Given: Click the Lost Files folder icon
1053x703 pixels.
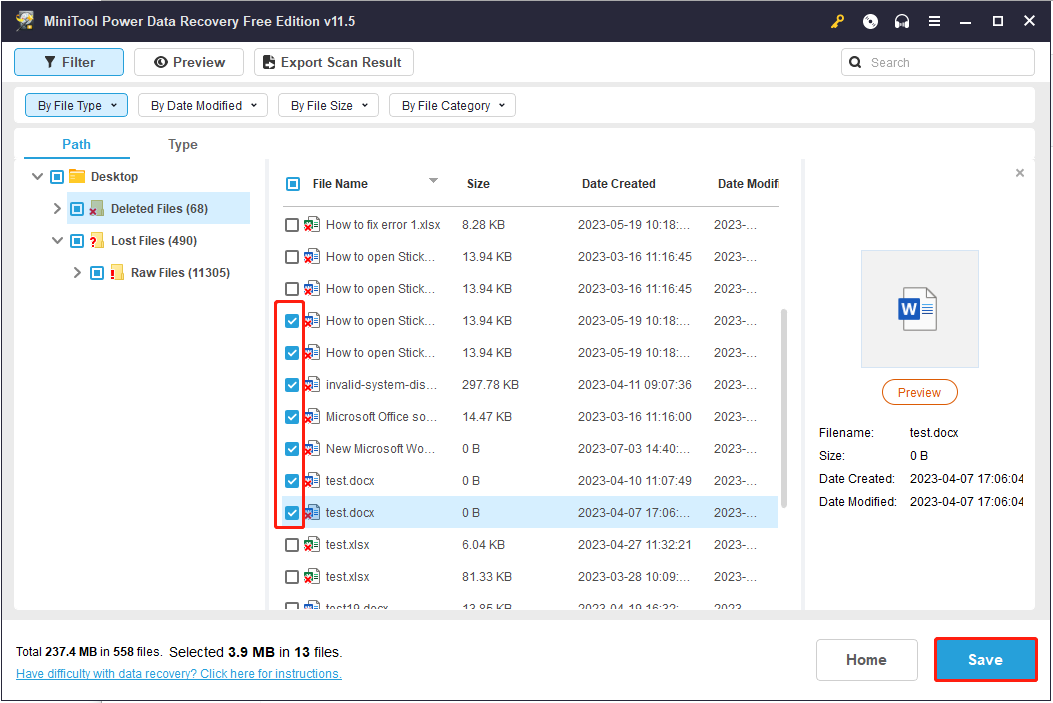Looking at the screenshot, I should point(97,241).
